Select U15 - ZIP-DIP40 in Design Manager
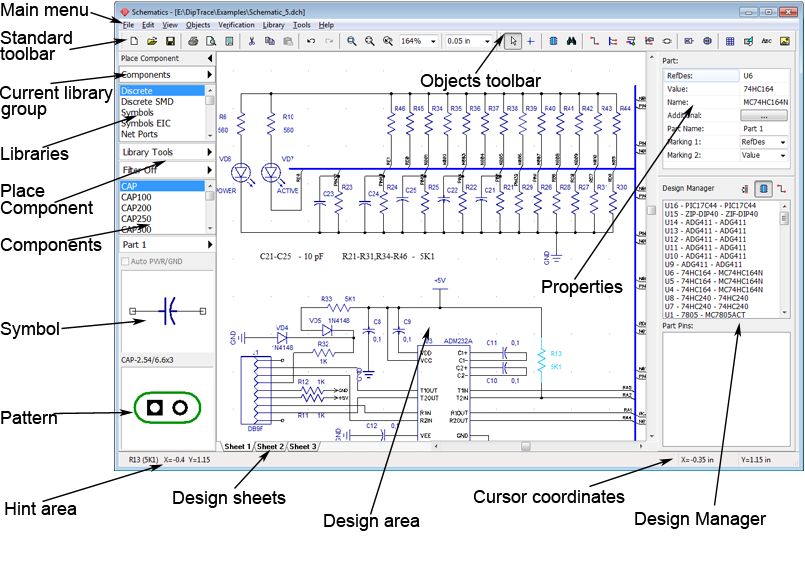This screenshot has height=561, width=805. [711, 214]
